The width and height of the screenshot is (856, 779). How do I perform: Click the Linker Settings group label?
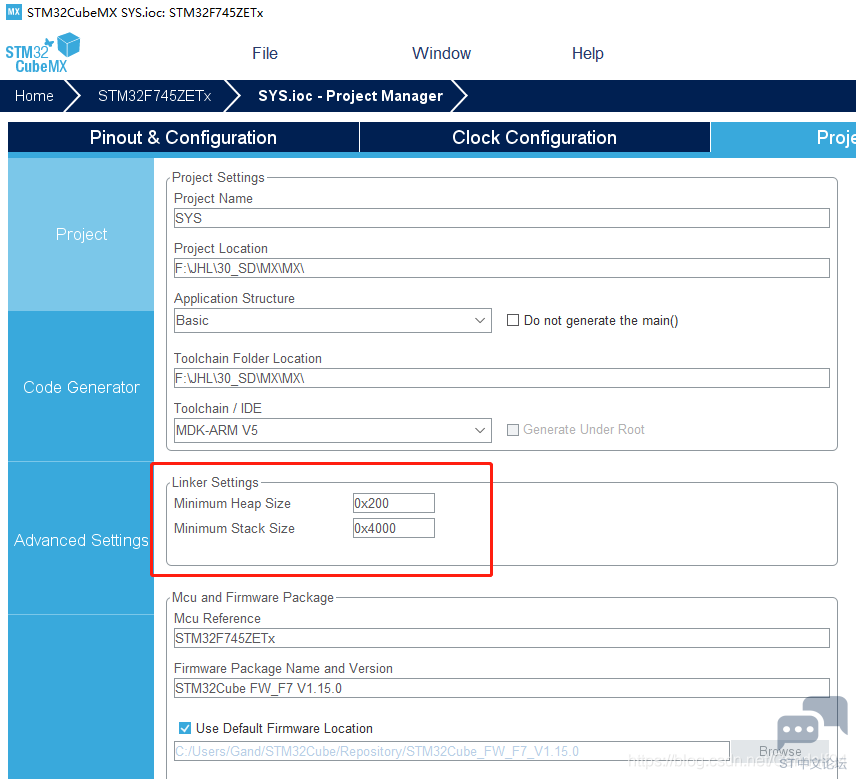pos(215,483)
